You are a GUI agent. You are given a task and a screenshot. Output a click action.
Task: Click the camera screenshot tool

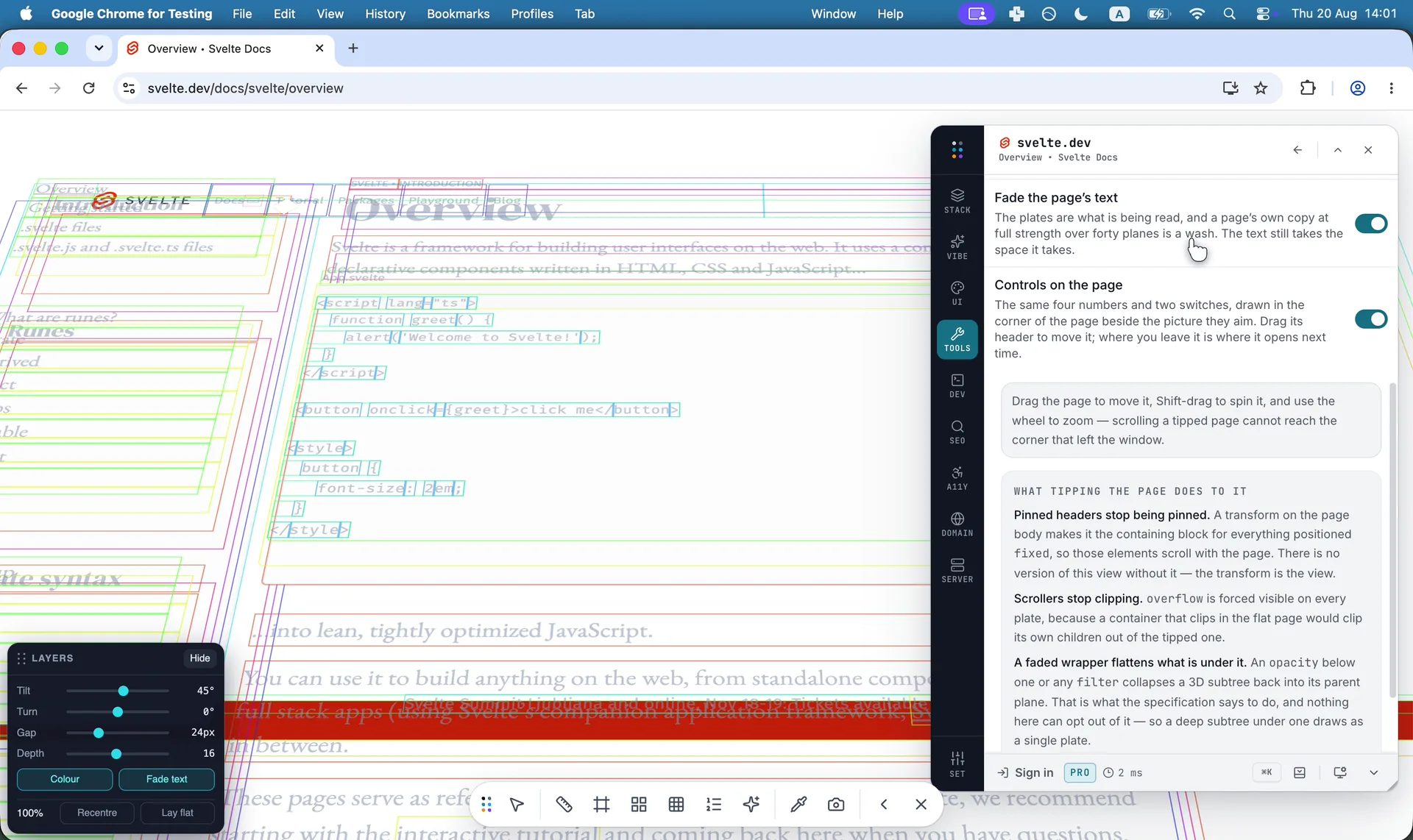[x=836, y=805]
